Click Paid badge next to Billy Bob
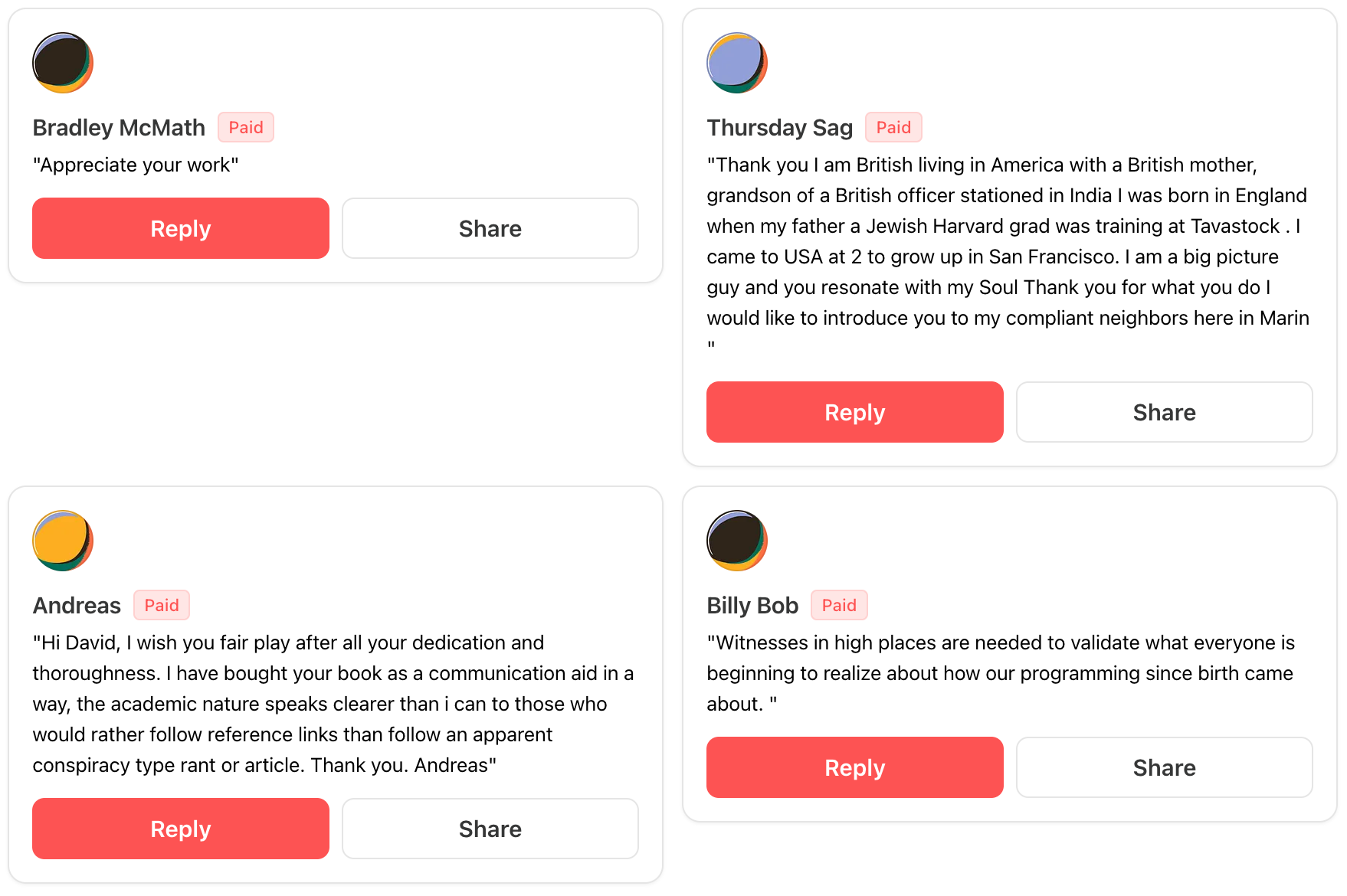The image size is (1347, 896). pyautogui.click(x=839, y=605)
